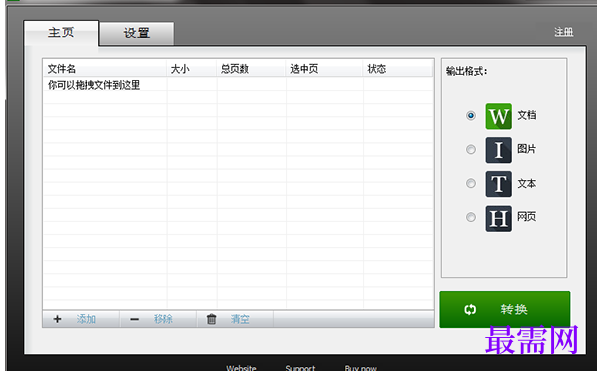Click the 图片 format label
The height and width of the screenshot is (371, 597).
(527, 149)
